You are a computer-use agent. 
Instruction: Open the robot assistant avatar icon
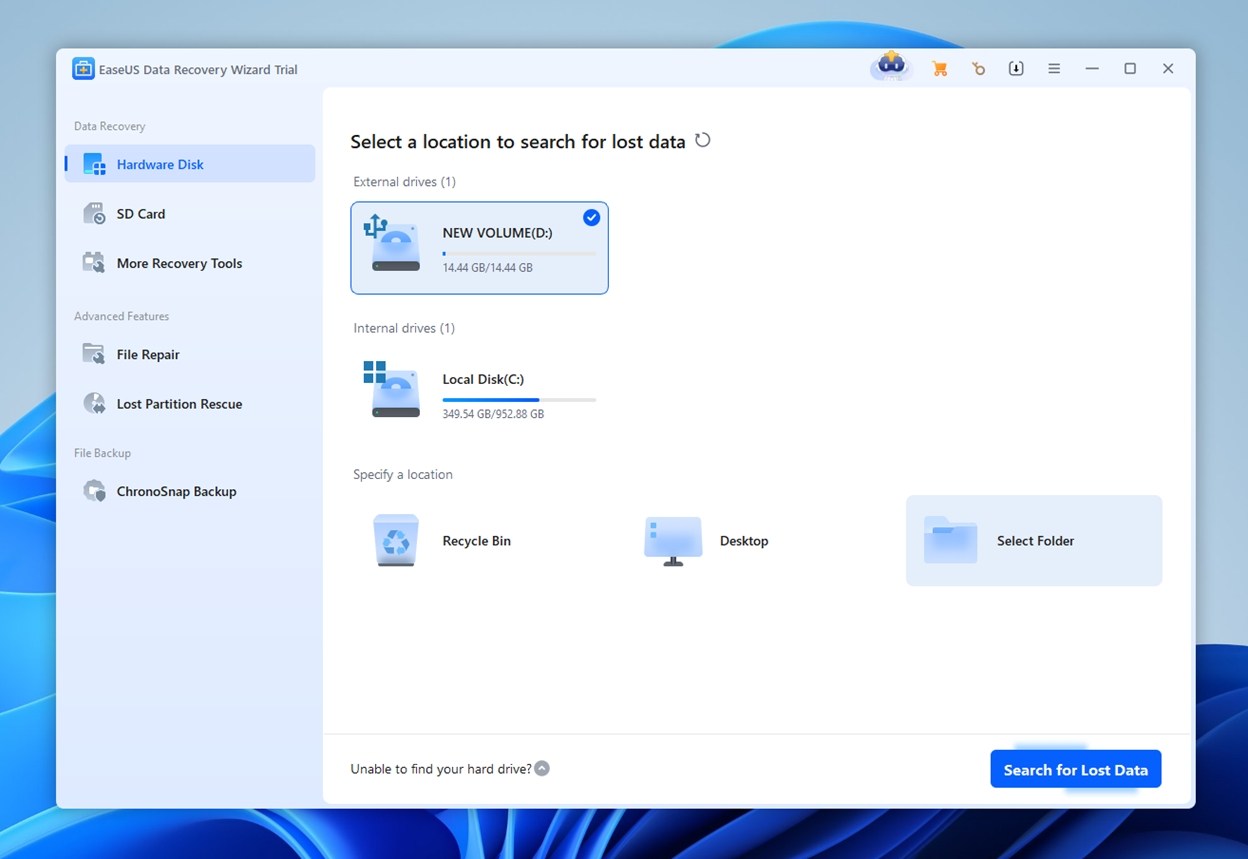[890, 67]
